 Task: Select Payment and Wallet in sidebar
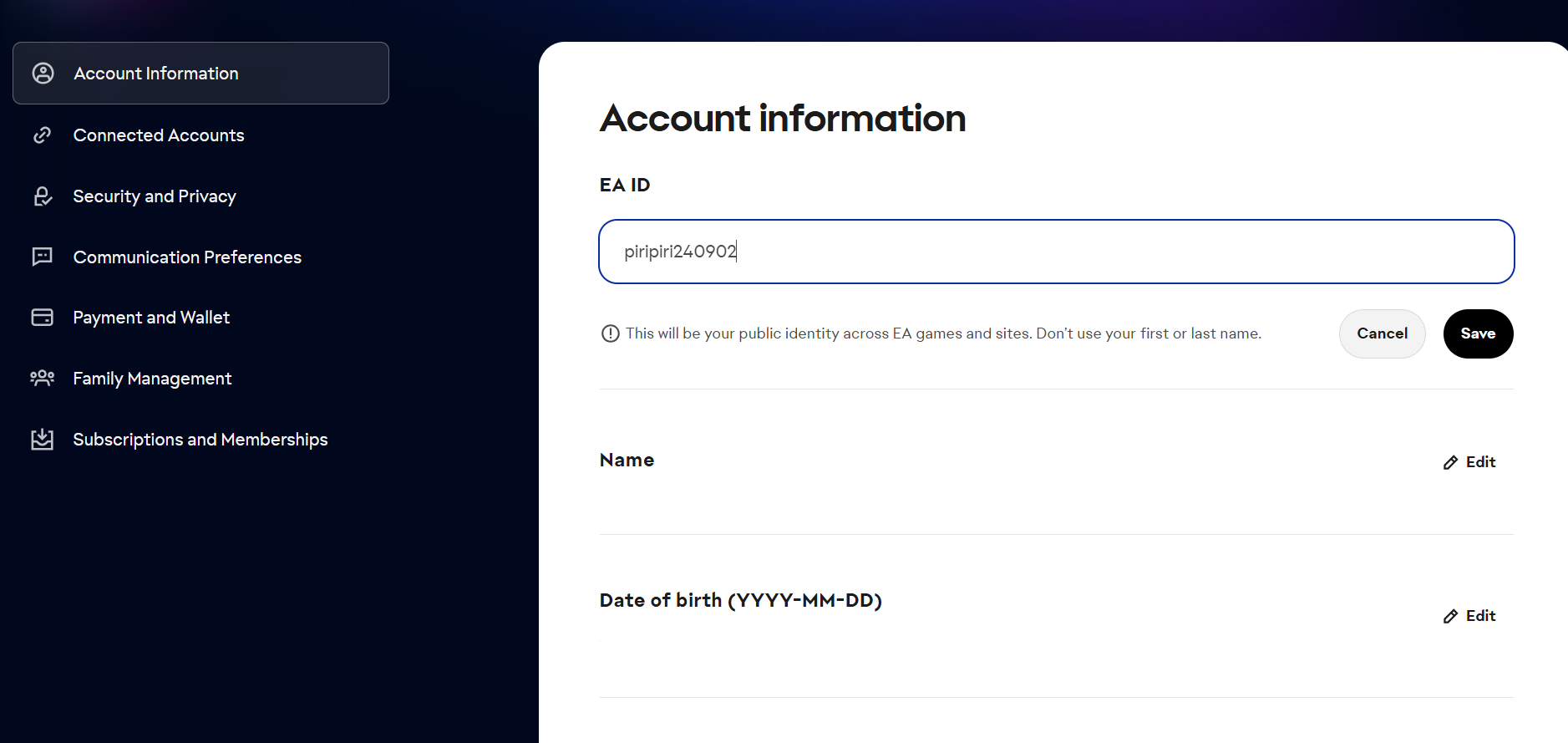151,318
